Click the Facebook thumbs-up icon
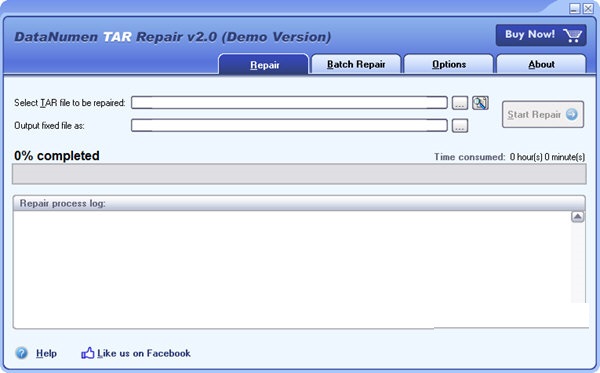The width and height of the screenshot is (600, 373). point(88,353)
